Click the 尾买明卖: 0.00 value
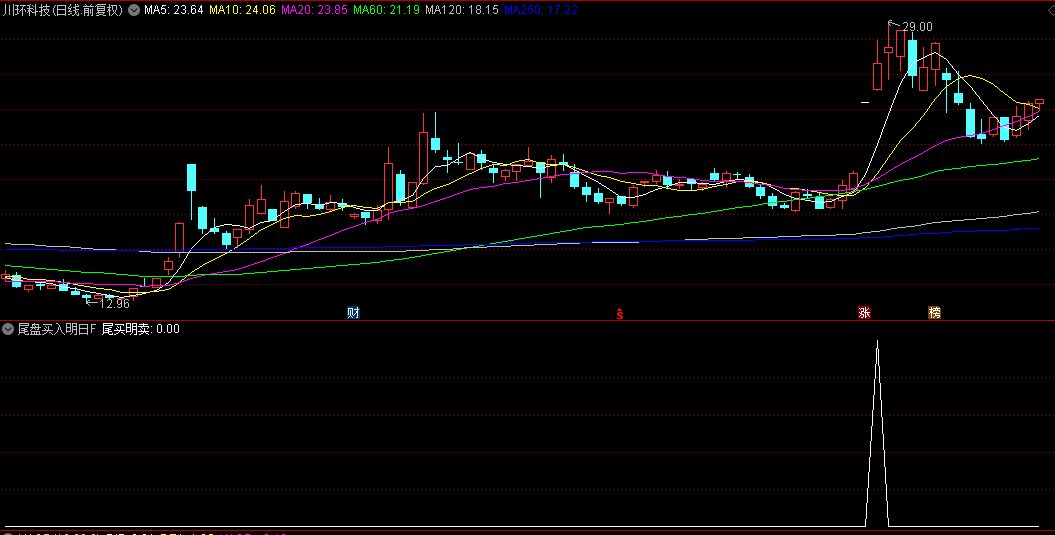The height and width of the screenshot is (535, 1055). pyautogui.click(x=140, y=329)
